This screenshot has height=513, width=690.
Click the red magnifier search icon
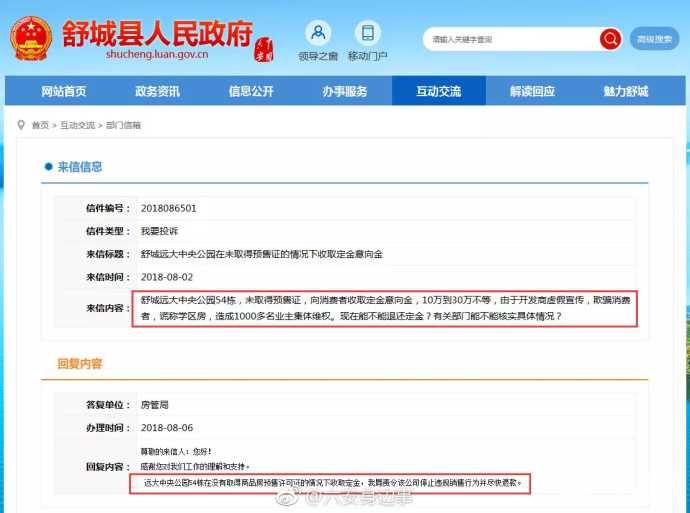tap(610, 39)
